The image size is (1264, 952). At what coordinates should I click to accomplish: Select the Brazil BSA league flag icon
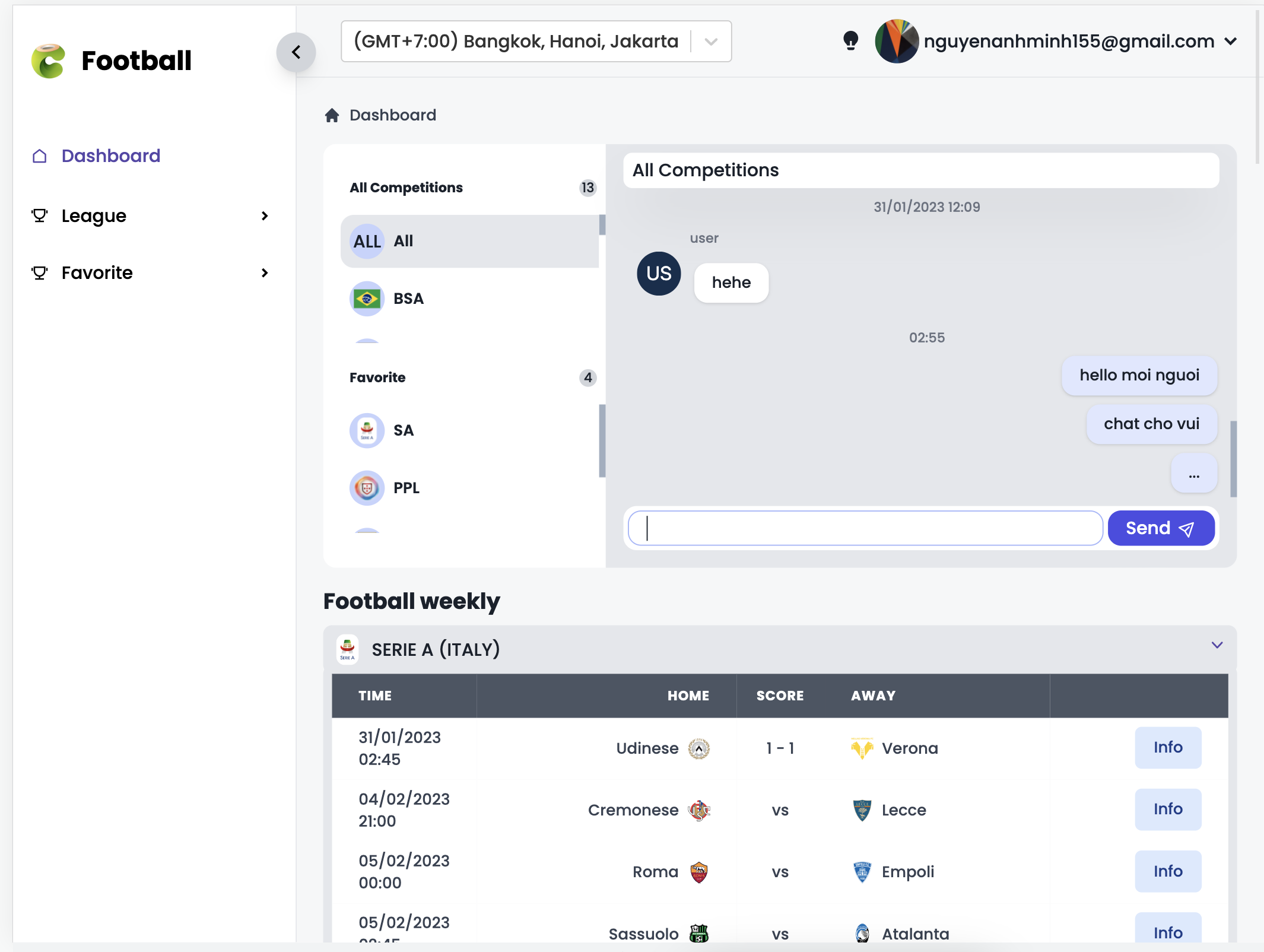pyautogui.click(x=367, y=299)
